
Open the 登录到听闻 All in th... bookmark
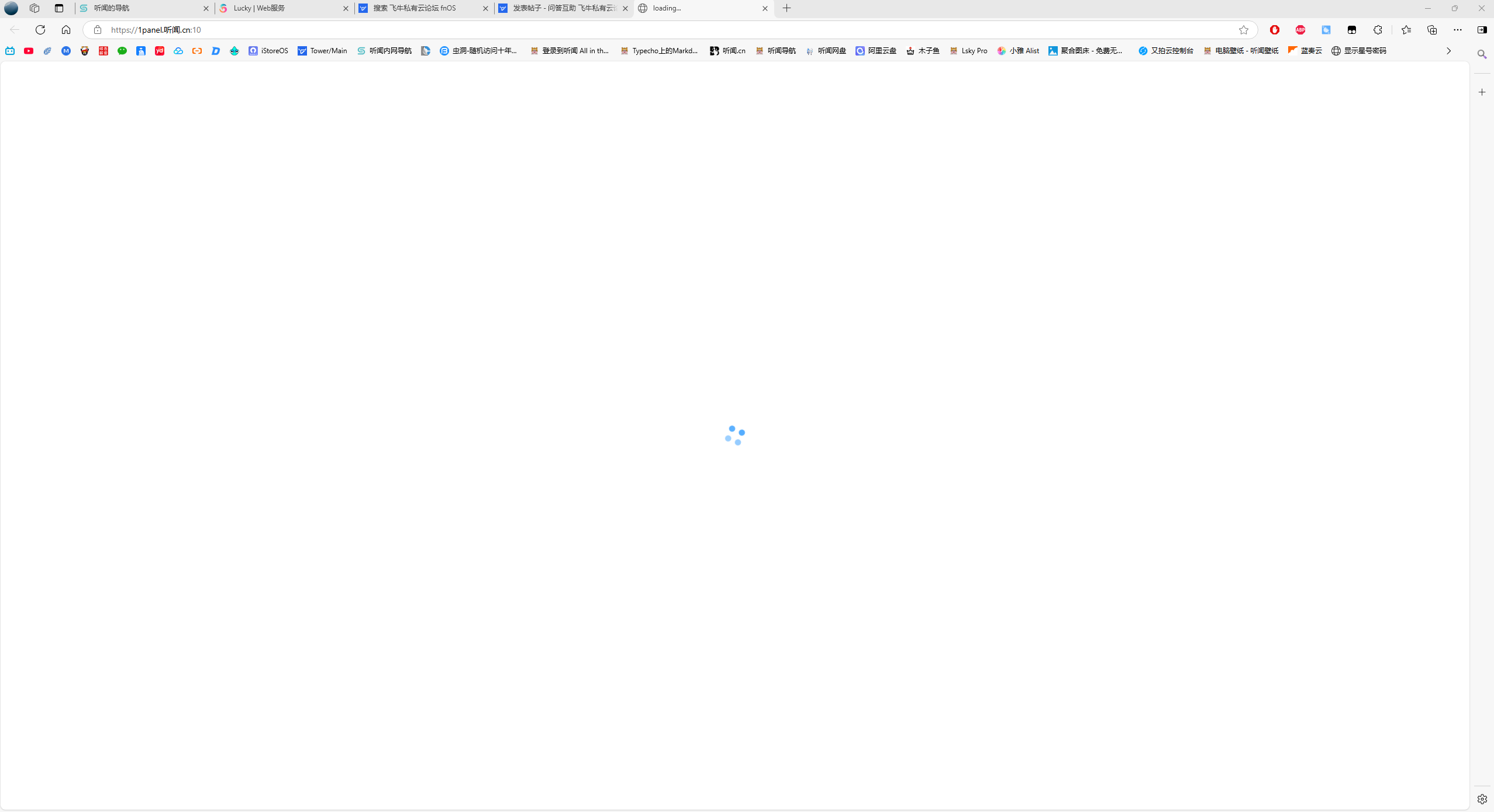tap(570, 51)
